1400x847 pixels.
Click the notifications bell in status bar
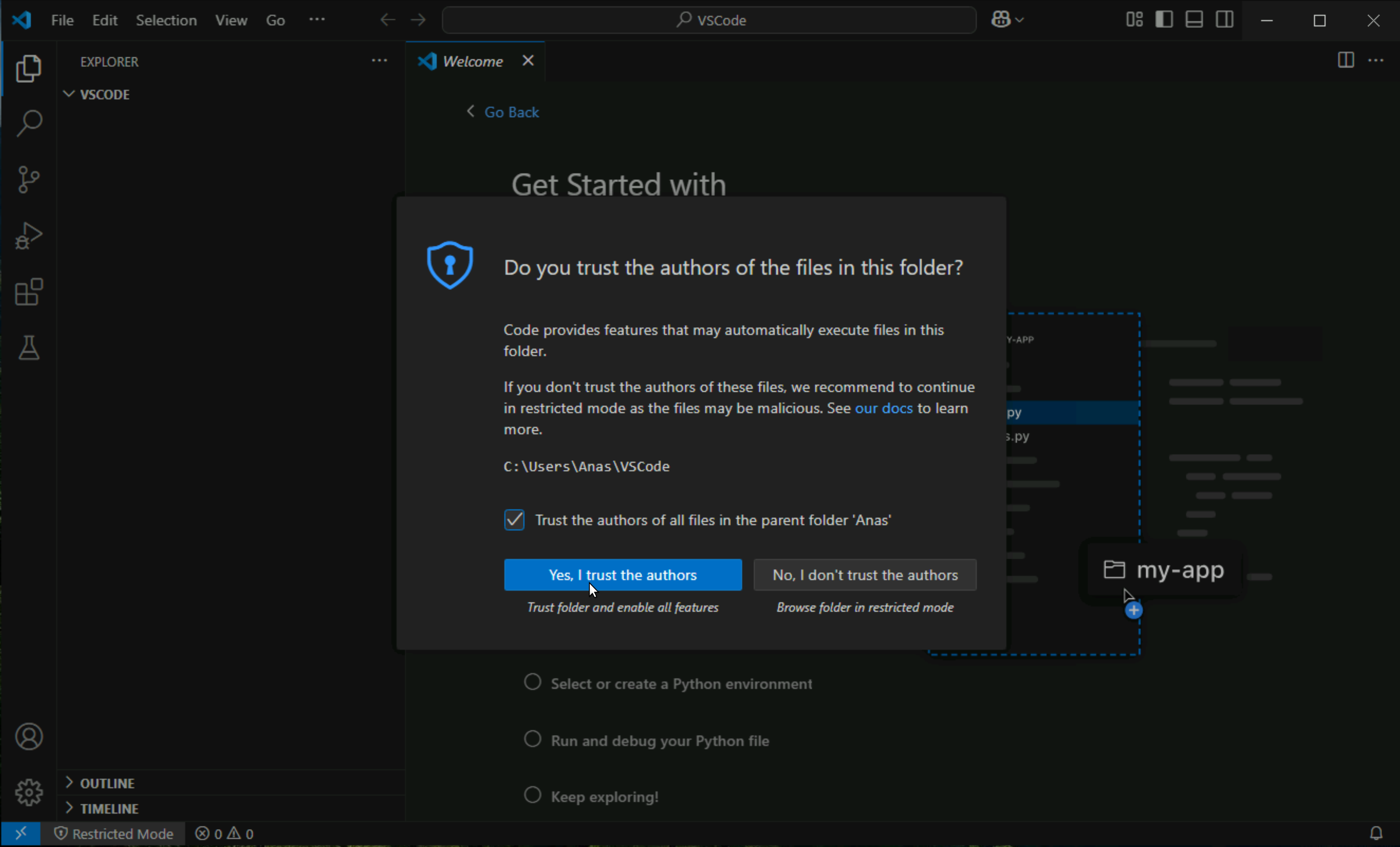(x=1375, y=833)
